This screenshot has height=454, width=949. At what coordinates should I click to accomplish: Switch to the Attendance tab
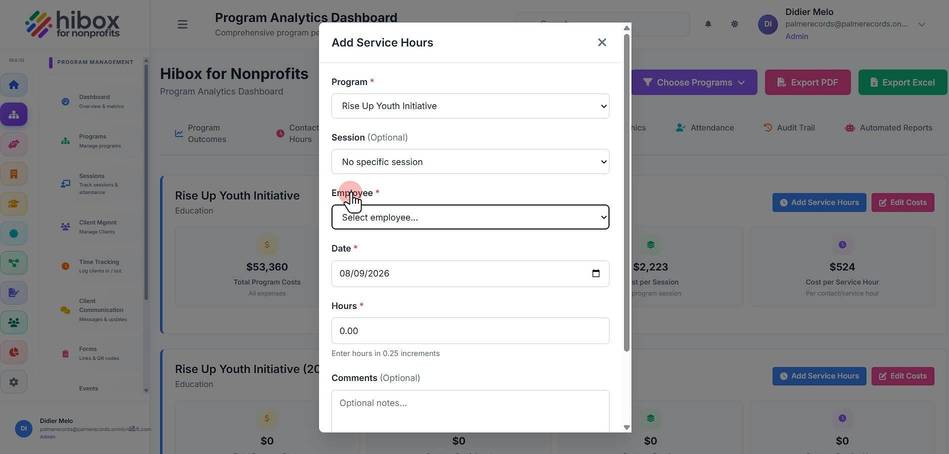point(704,128)
